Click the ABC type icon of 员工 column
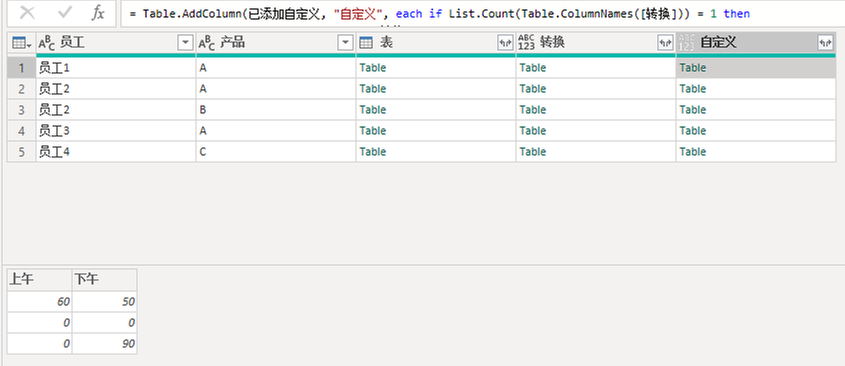 pos(47,43)
